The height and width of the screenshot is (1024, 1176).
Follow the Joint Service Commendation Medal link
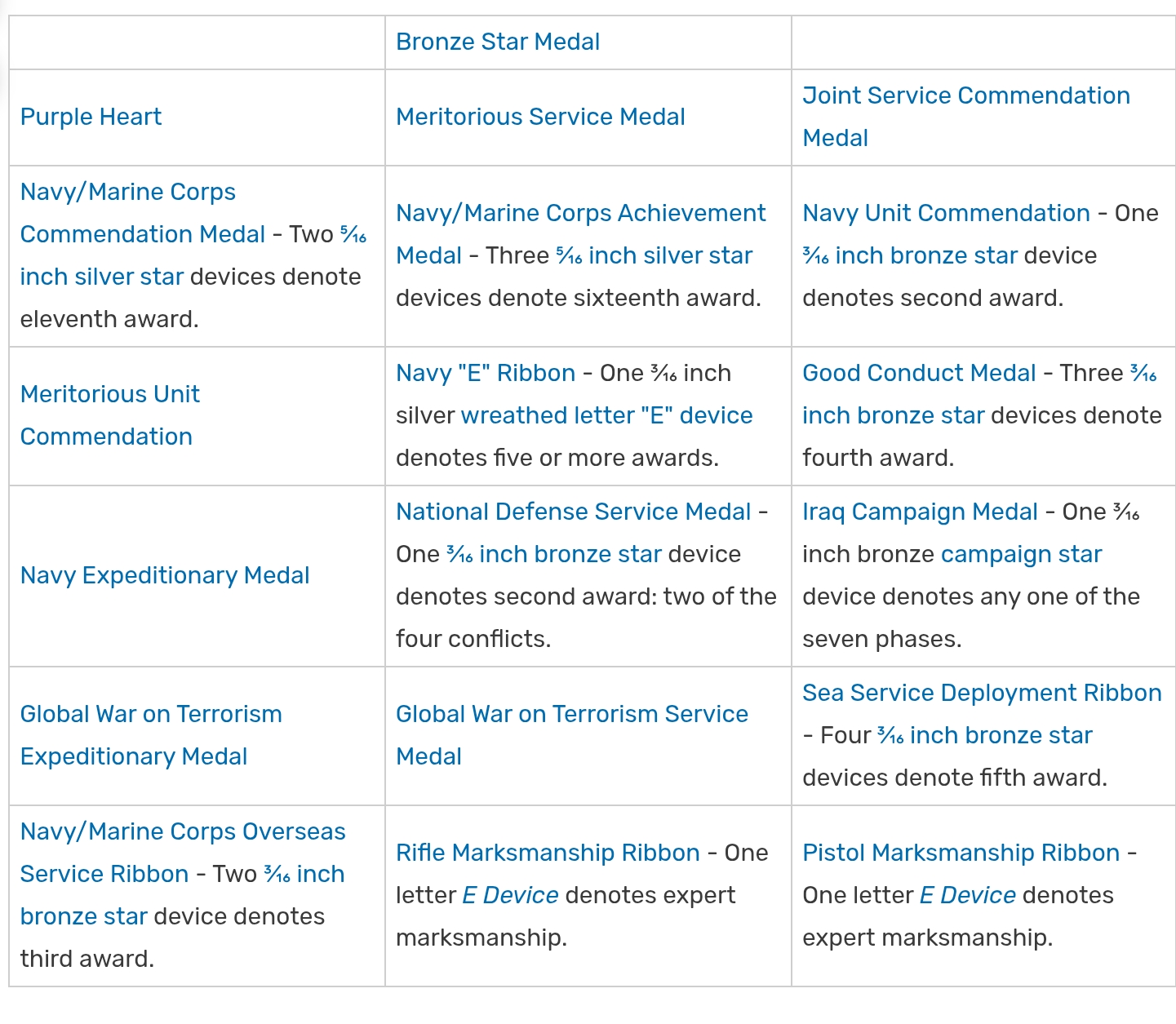(965, 95)
